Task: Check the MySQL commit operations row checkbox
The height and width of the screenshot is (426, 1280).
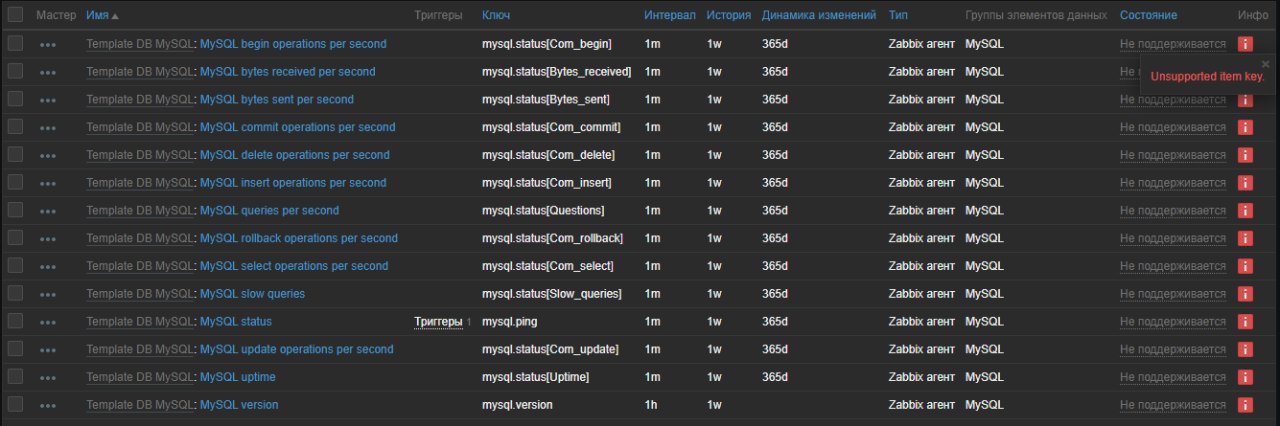Action: pyautogui.click(x=15, y=126)
